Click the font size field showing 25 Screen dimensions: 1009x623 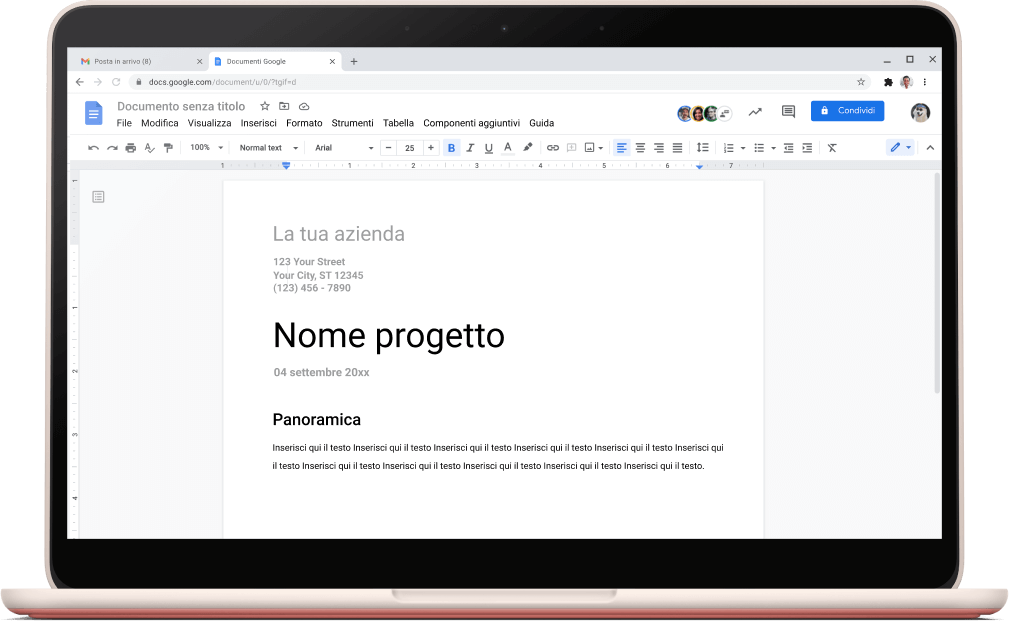[409, 148]
